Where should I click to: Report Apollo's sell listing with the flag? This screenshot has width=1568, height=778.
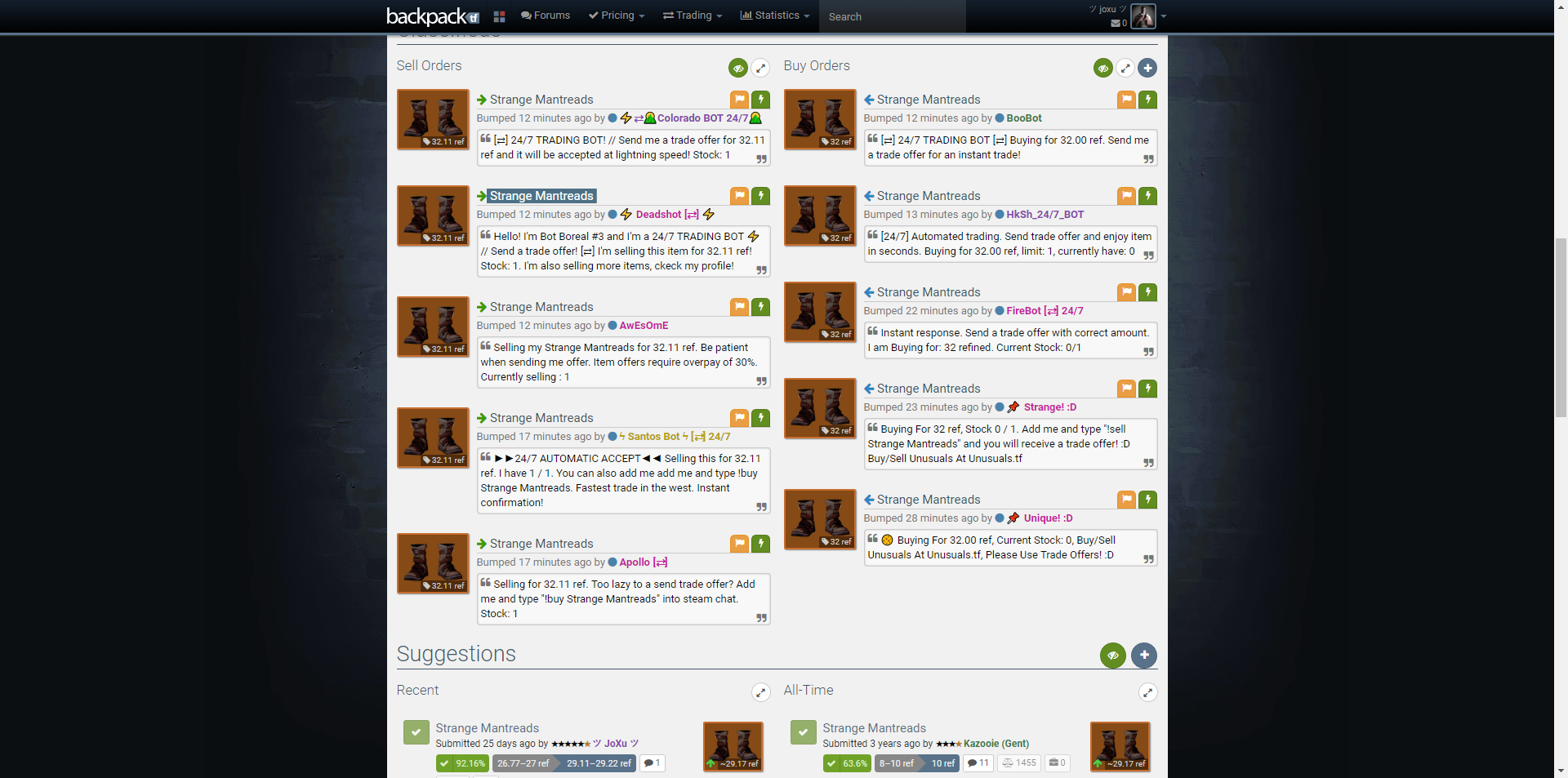click(x=739, y=544)
